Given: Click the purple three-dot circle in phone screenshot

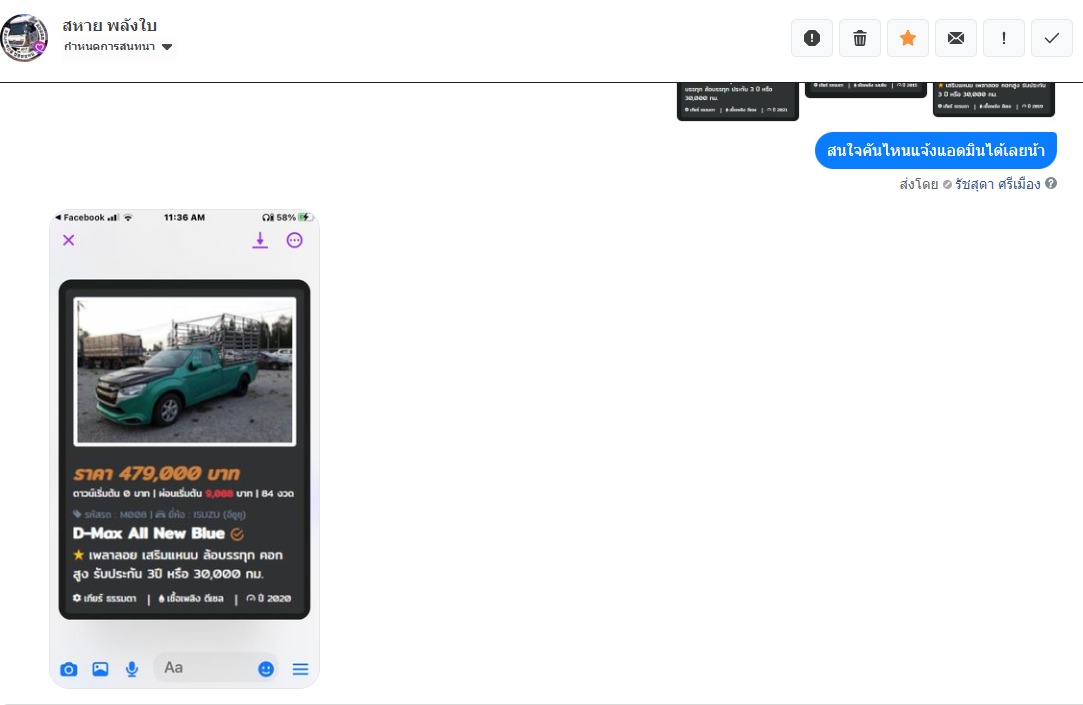Looking at the screenshot, I should (295, 240).
